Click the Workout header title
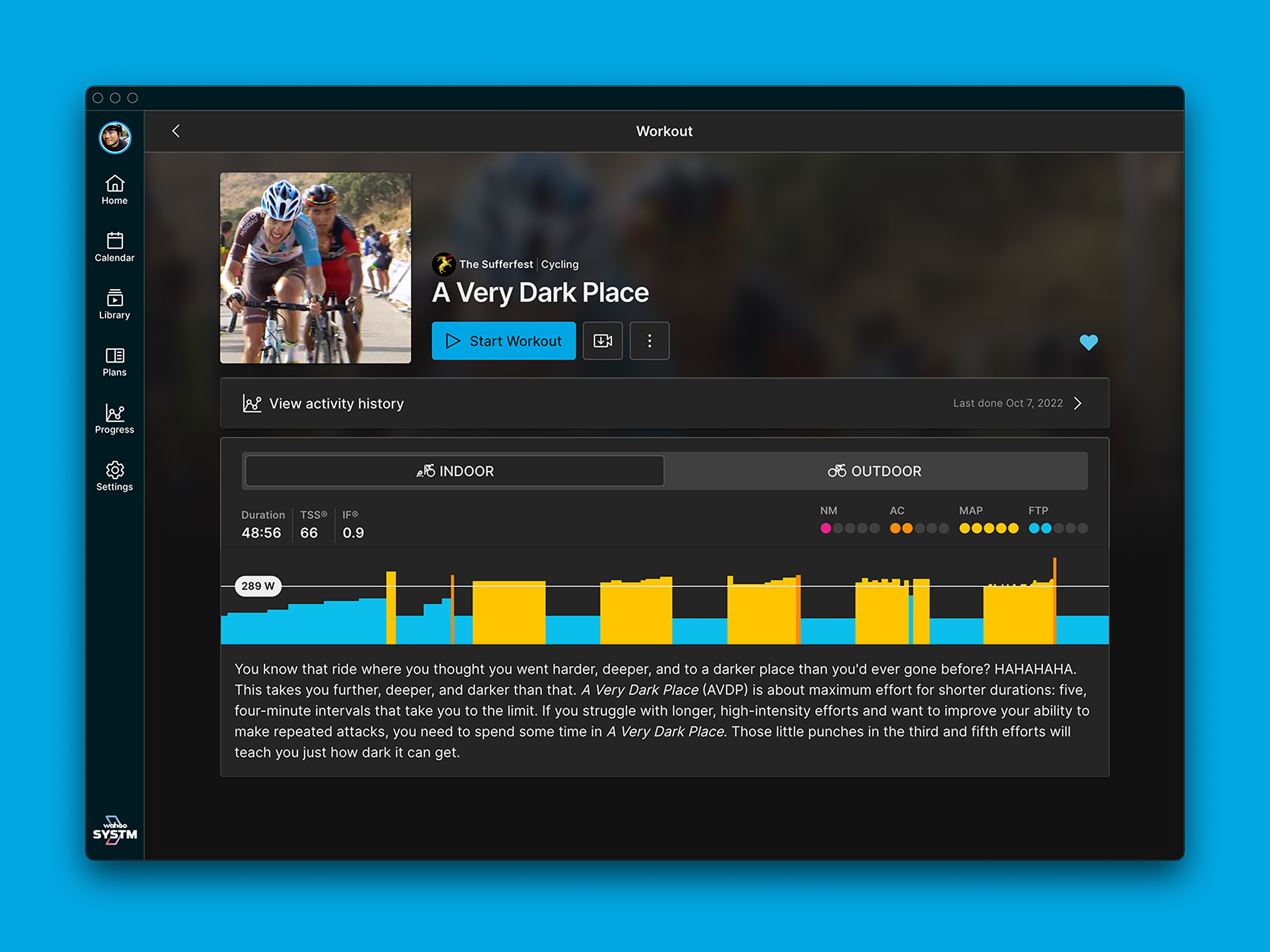Screen dimensions: 1270x952 point(664,132)
